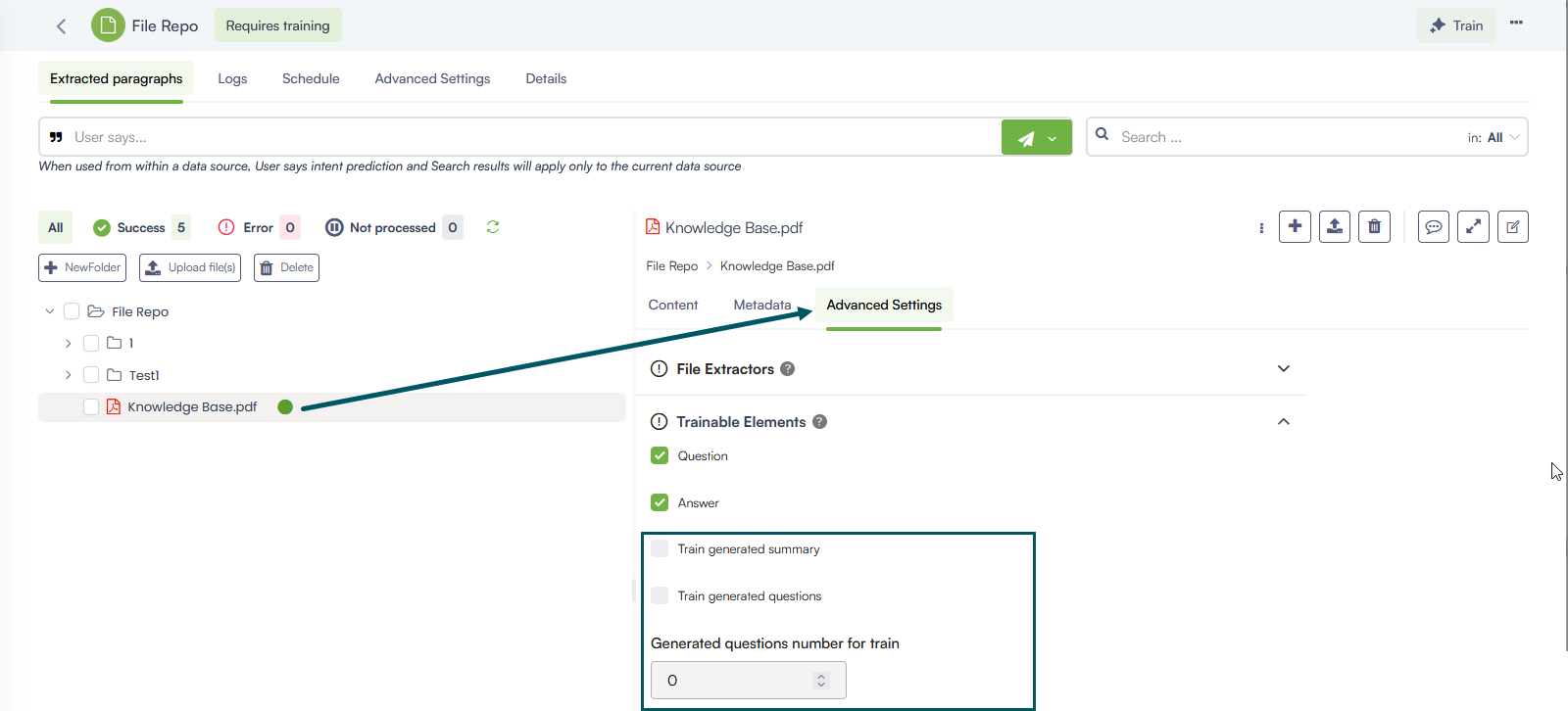Click the Generated questions number stepper

[821, 680]
